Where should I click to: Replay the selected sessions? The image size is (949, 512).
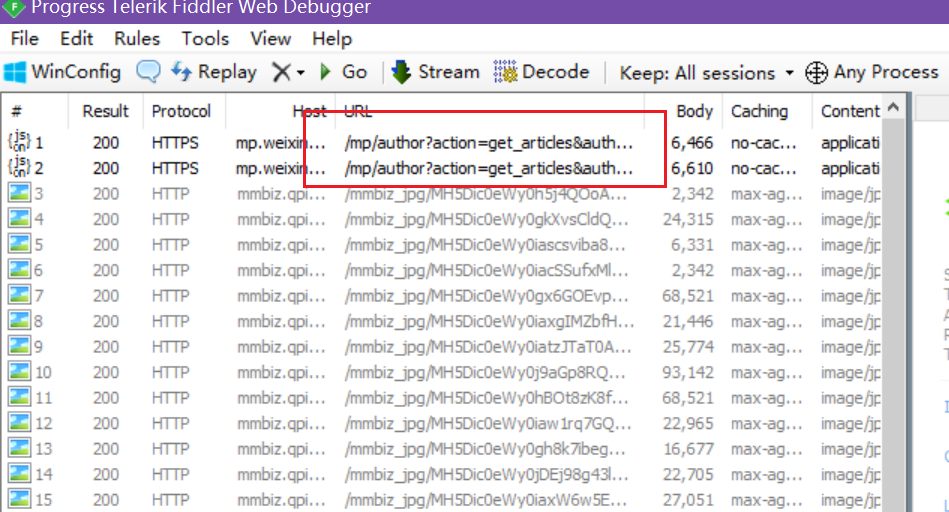click(x=214, y=72)
